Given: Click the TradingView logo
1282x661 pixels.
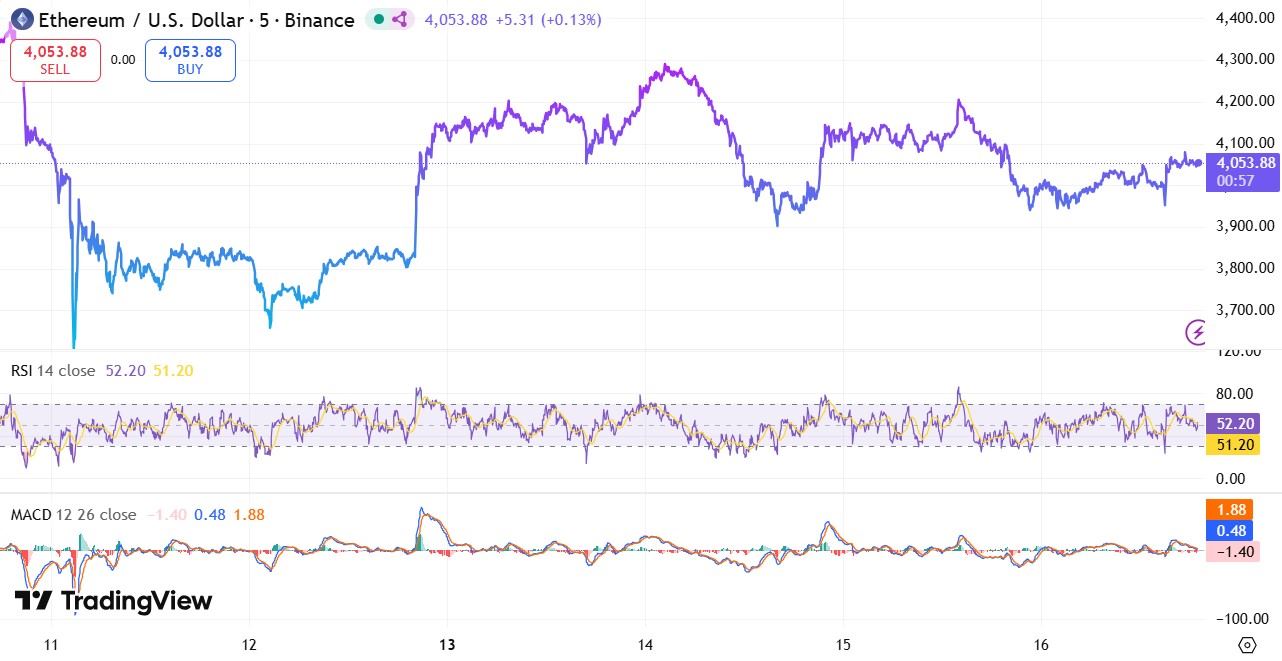Looking at the screenshot, I should (x=113, y=601).
